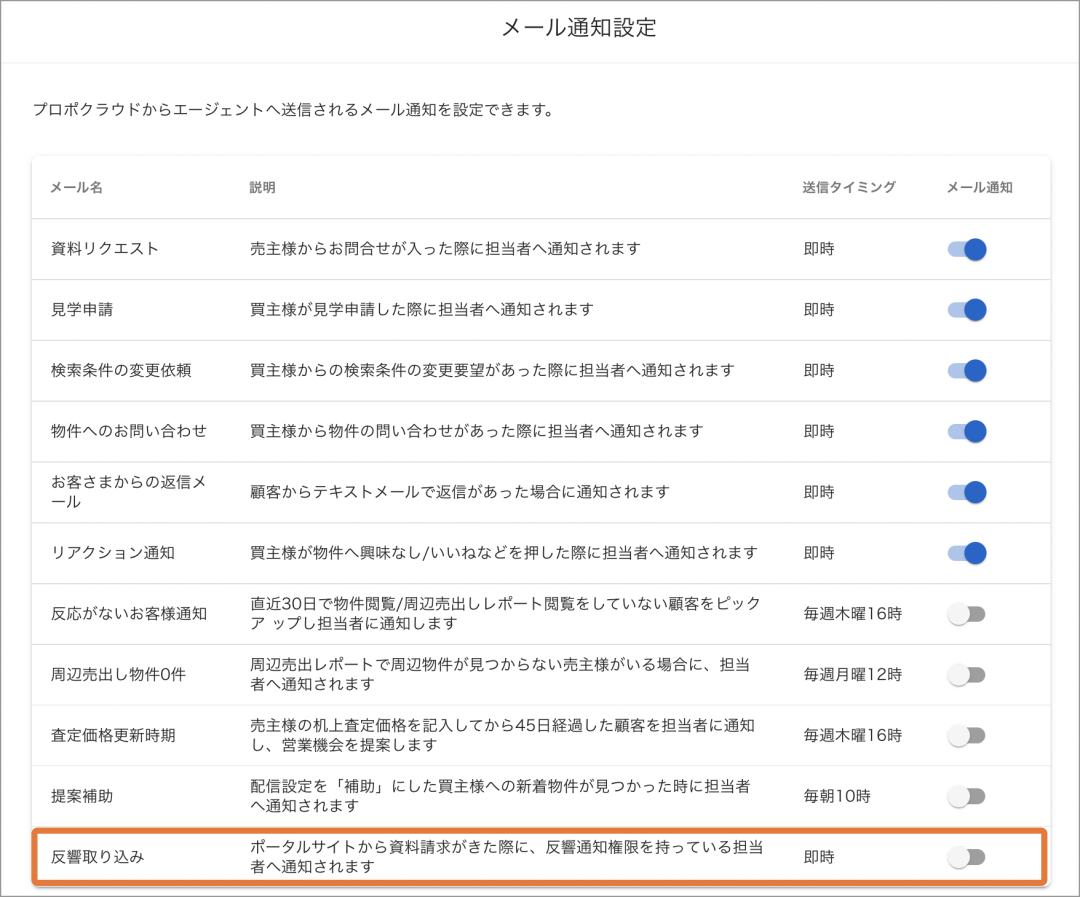1080x897 pixels.
Task: Switch on 提案補助 mail notification
Action: [x=967, y=796]
